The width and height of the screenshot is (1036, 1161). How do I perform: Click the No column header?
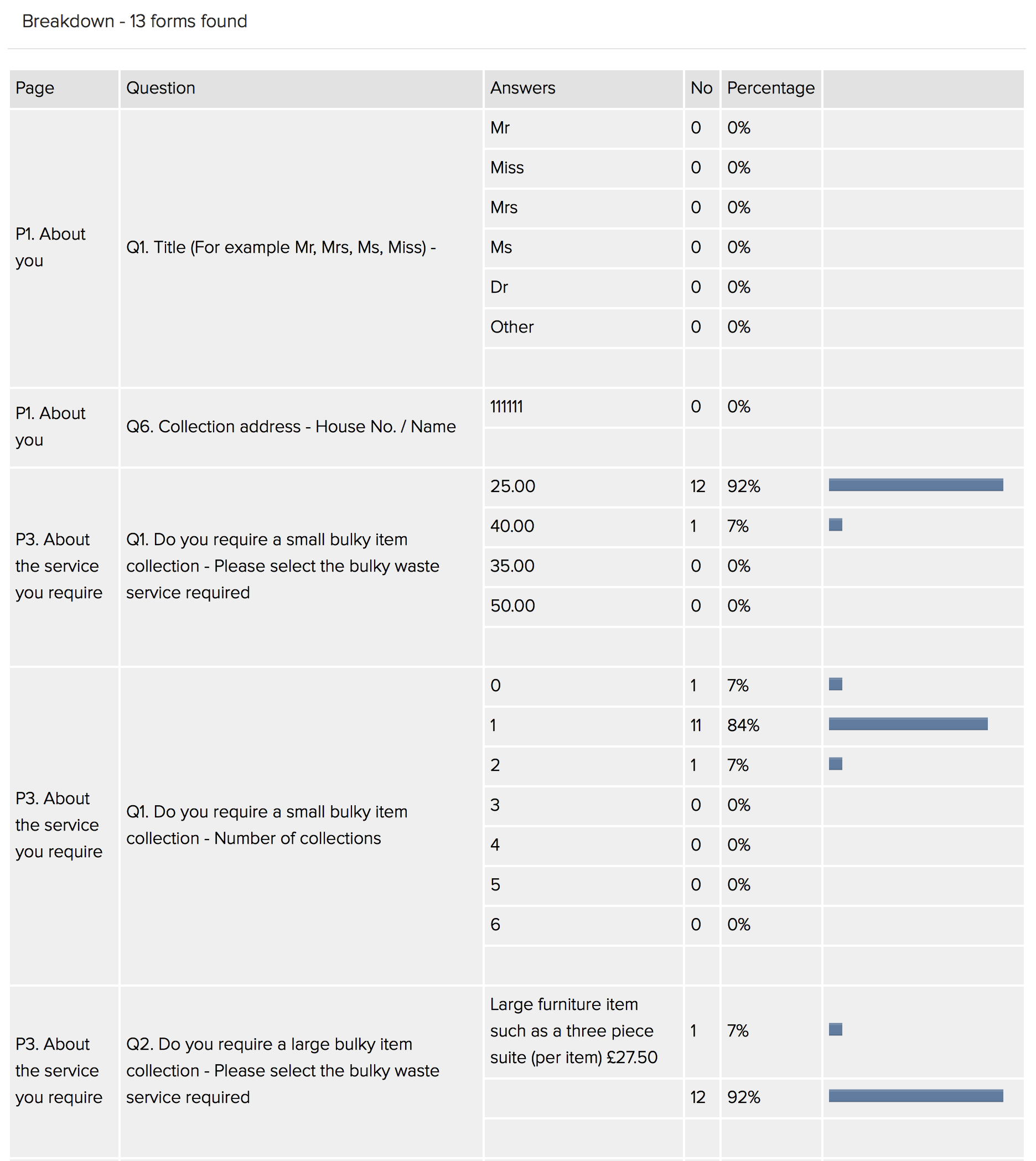tap(701, 87)
